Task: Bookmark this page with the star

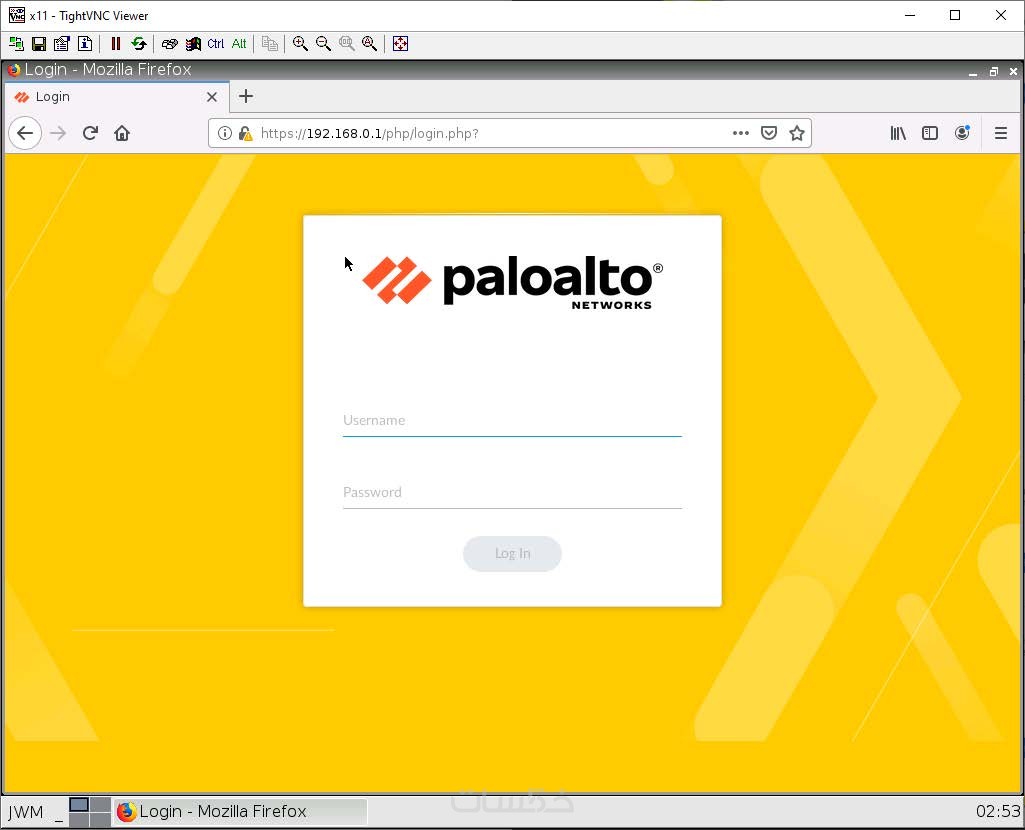Action: pos(796,133)
